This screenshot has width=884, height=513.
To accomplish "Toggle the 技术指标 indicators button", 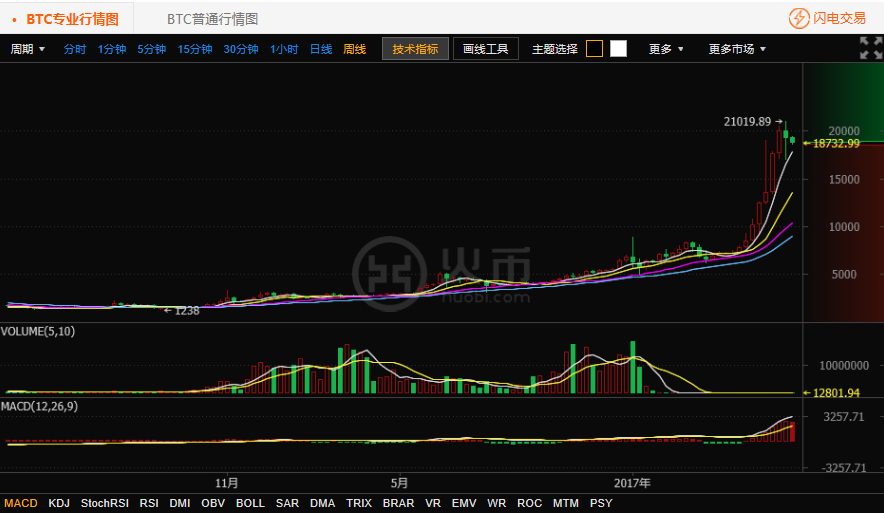I will tap(415, 49).
